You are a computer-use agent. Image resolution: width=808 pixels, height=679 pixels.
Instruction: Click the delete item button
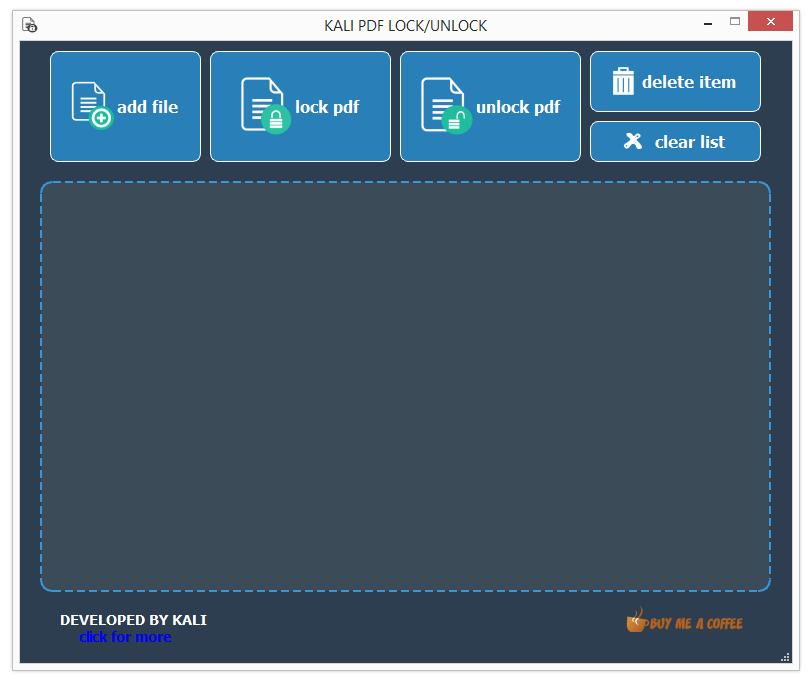point(675,81)
